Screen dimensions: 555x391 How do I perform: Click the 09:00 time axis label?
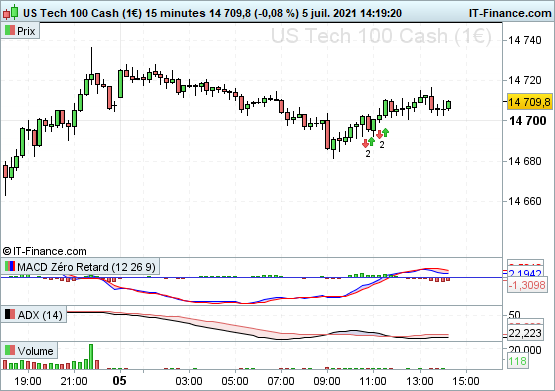327,381
